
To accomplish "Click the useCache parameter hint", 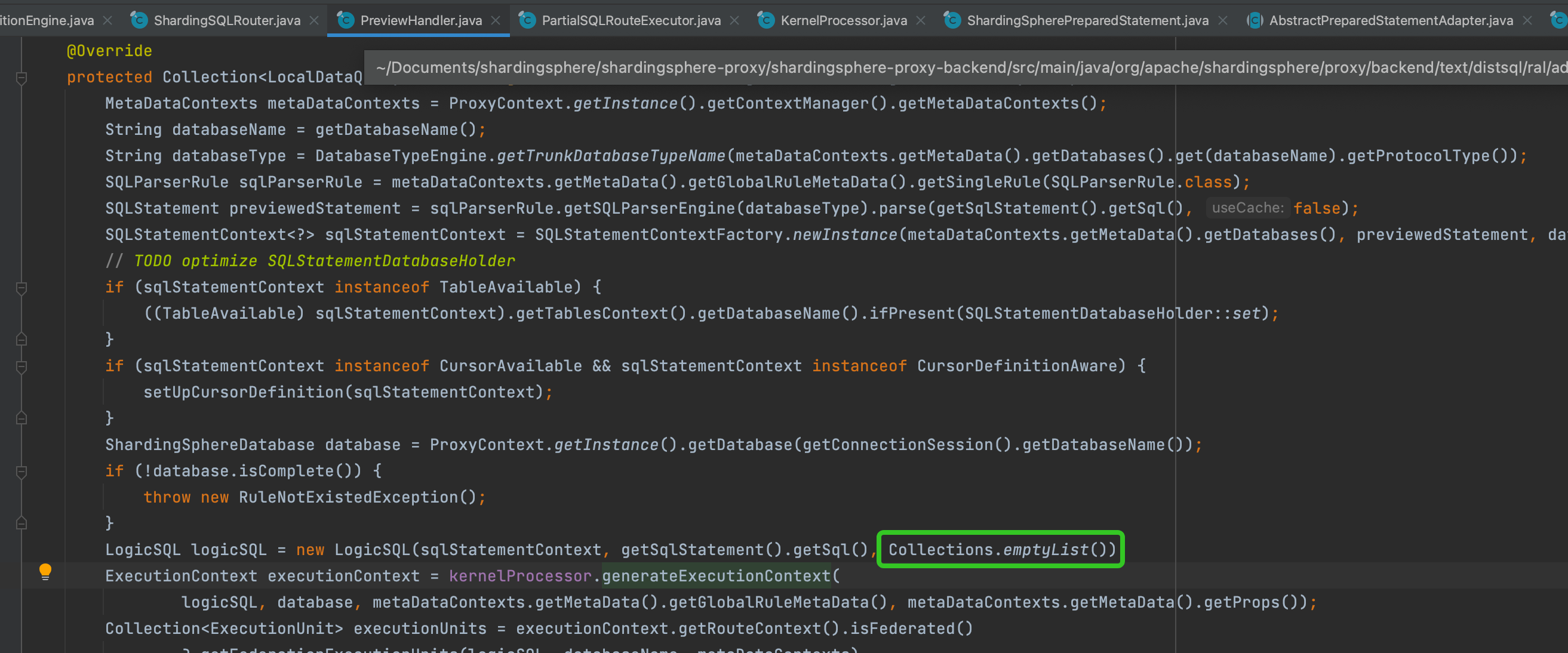I will 1247,208.
